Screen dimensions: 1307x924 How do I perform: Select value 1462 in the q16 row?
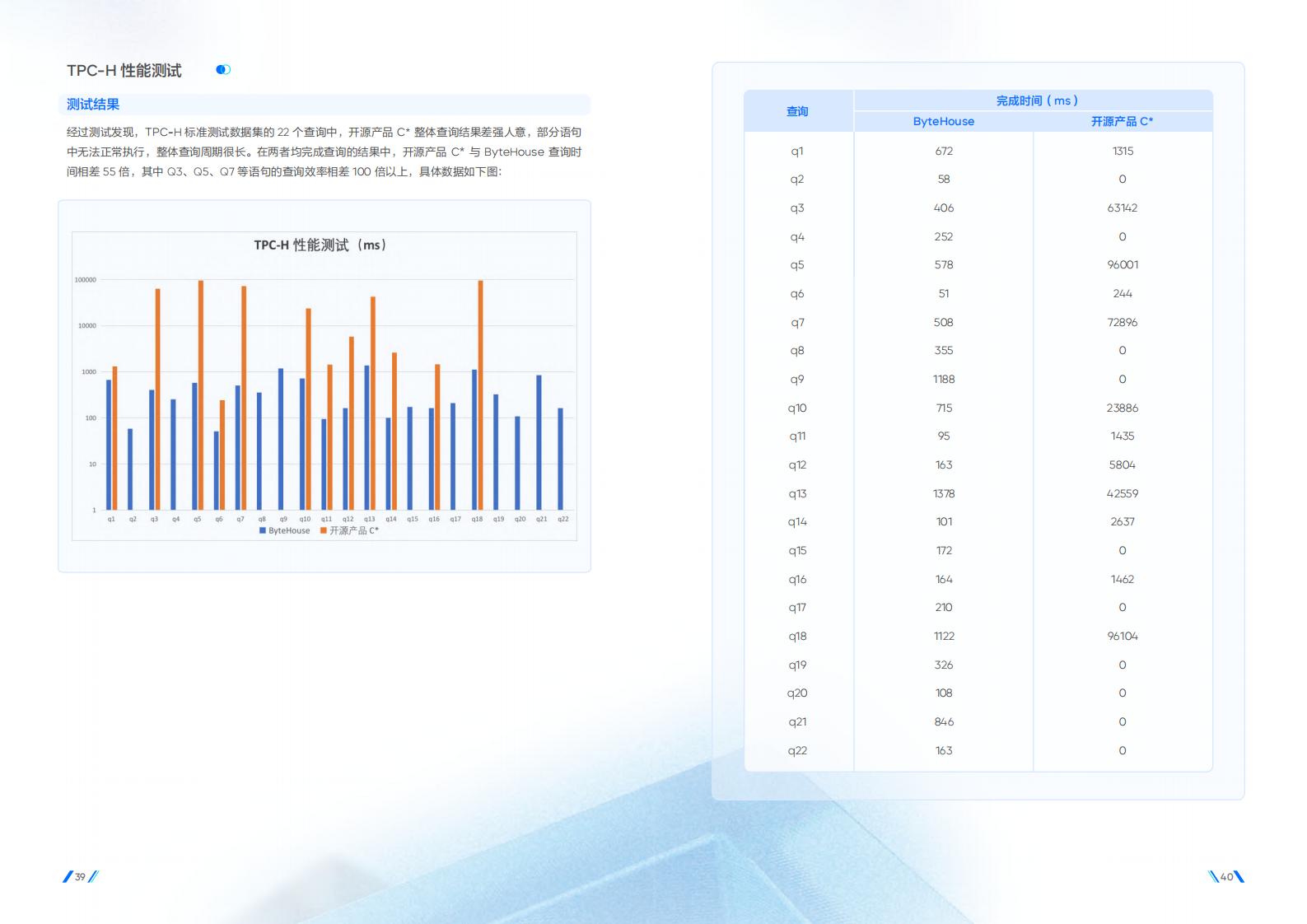[x=1123, y=579]
